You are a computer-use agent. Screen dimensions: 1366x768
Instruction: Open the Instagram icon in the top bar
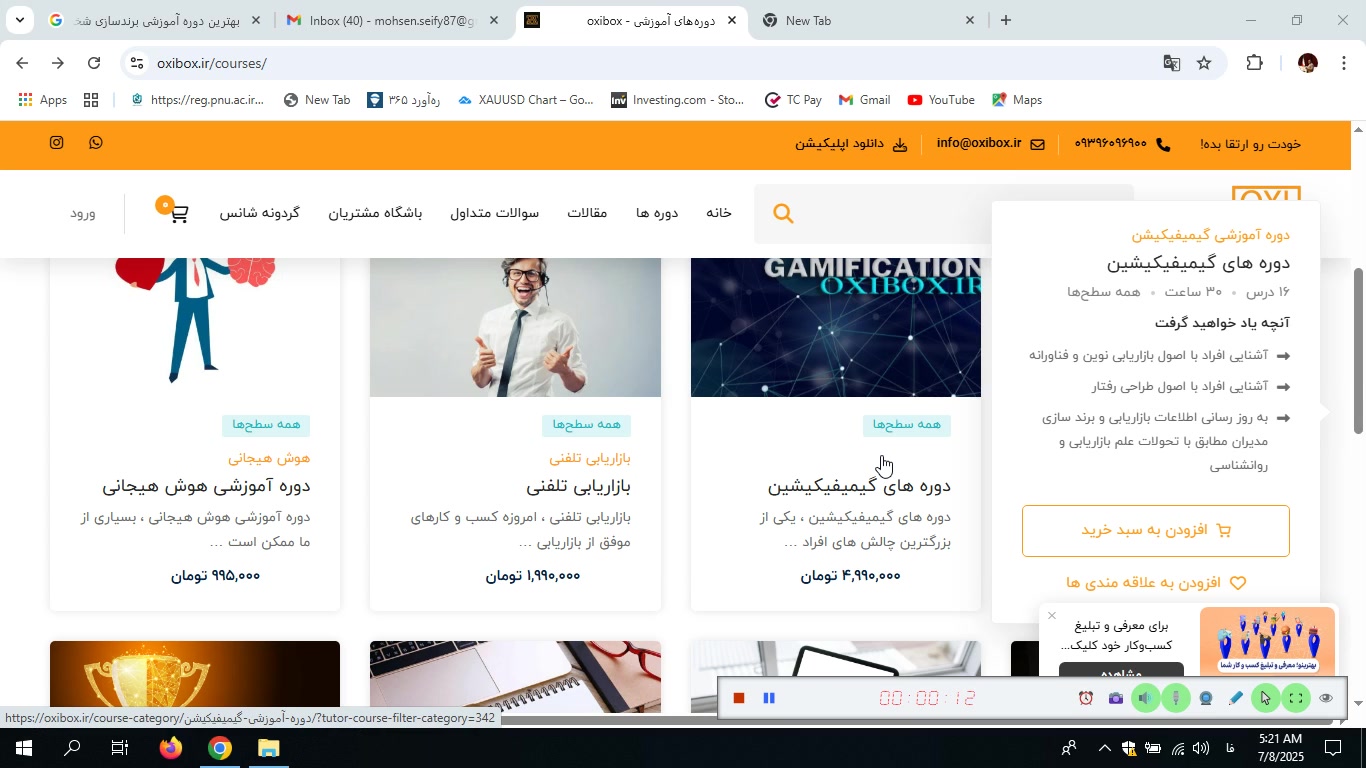point(57,143)
